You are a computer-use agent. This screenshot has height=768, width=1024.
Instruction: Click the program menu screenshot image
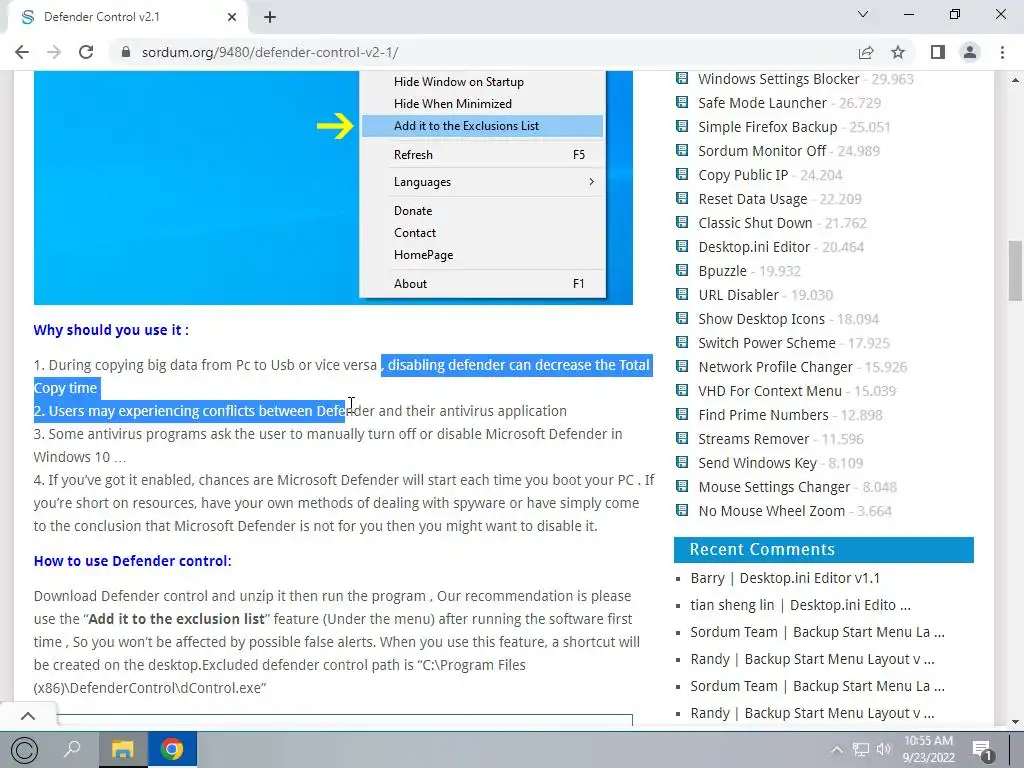point(333,187)
